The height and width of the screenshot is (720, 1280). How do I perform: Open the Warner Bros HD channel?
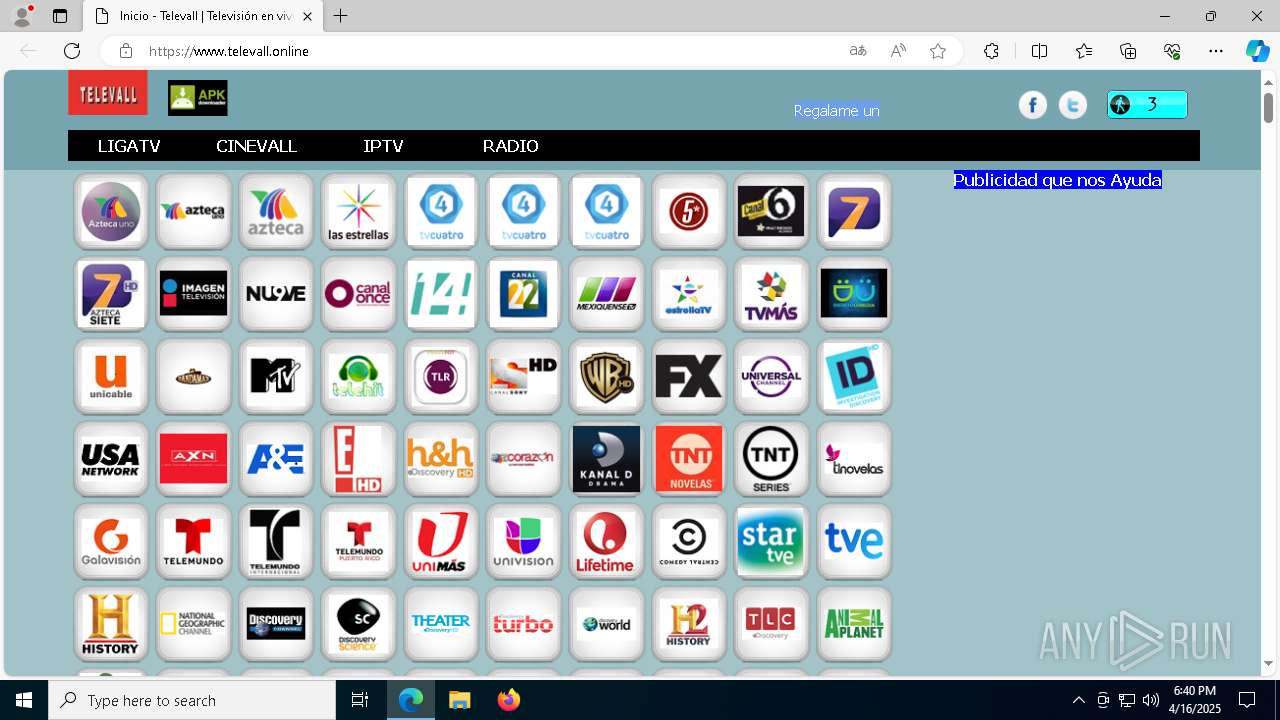coord(606,376)
